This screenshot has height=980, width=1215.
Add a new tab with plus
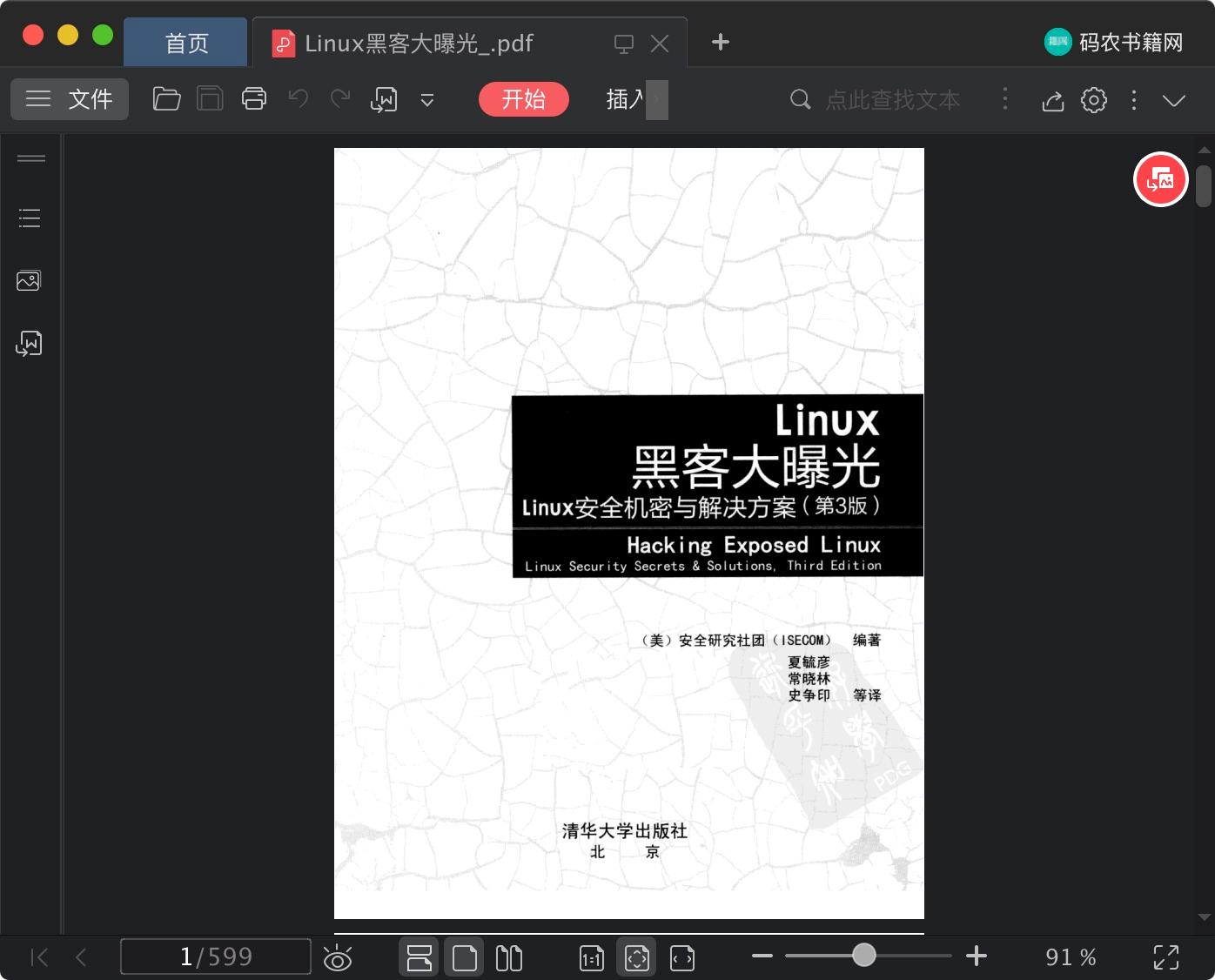(x=721, y=42)
